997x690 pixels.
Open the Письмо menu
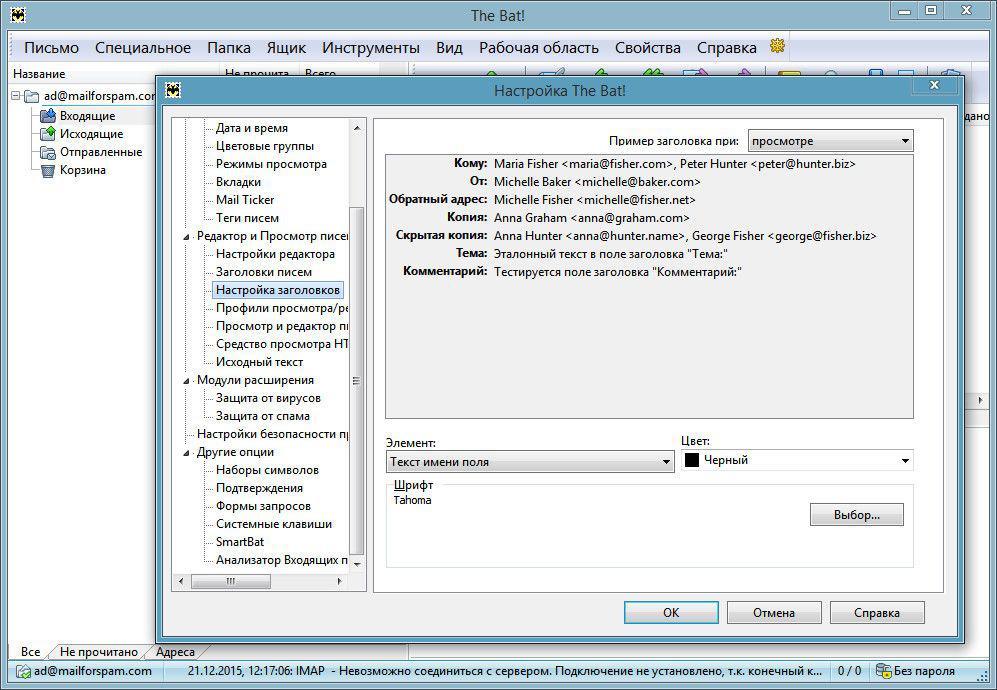52,48
